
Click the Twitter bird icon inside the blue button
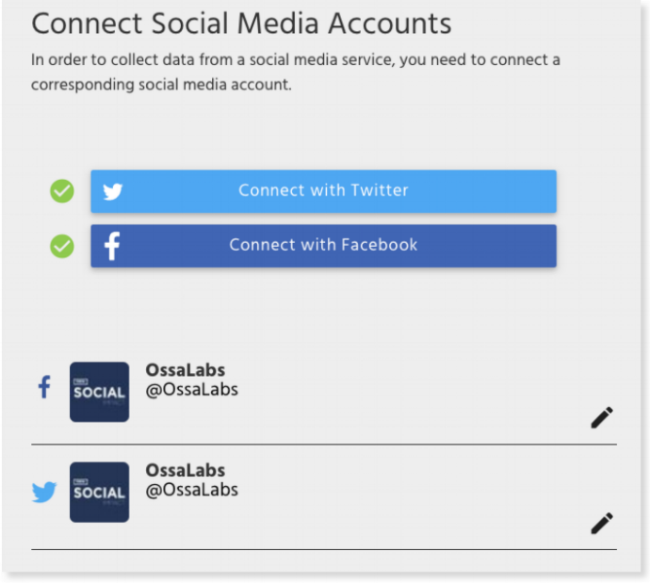pyautogui.click(x=113, y=192)
